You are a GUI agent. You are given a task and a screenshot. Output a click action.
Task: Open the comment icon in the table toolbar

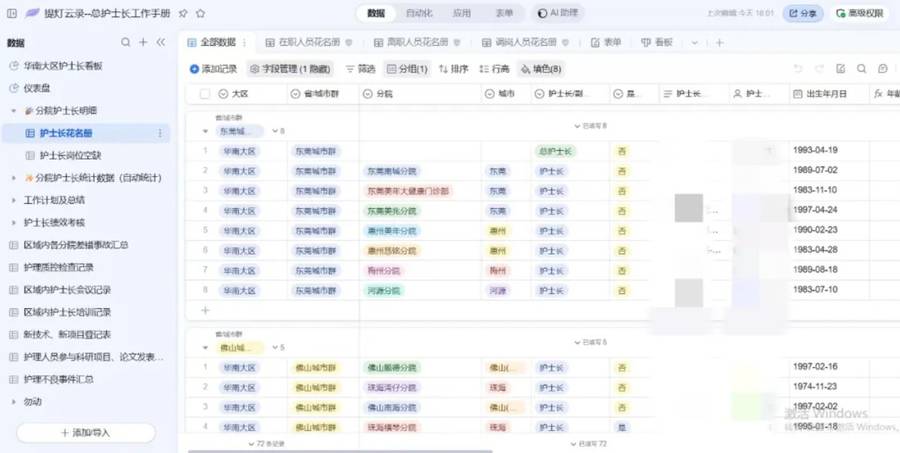883,69
